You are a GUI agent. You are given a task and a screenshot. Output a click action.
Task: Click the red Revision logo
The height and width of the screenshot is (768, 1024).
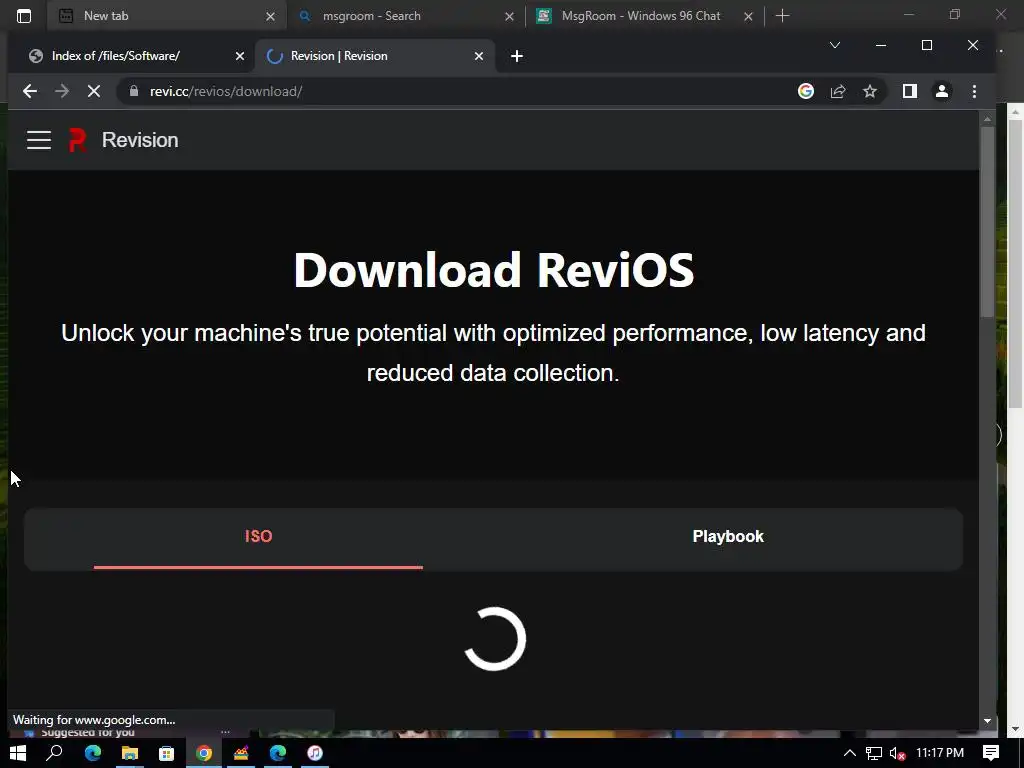click(77, 140)
